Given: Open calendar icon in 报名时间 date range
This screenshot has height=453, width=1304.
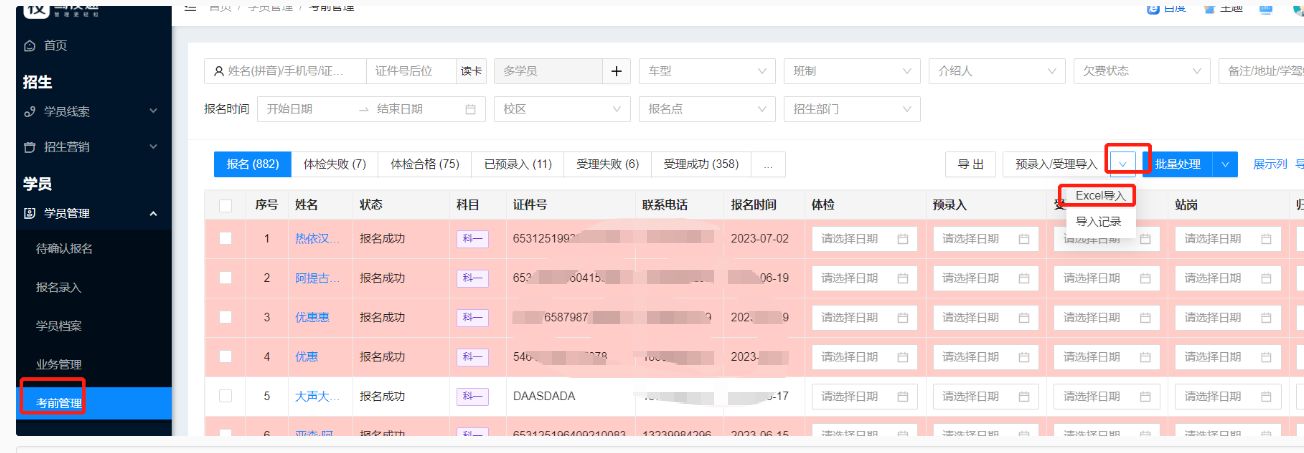Looking at the screenshot, I should (x=470, y=109).
